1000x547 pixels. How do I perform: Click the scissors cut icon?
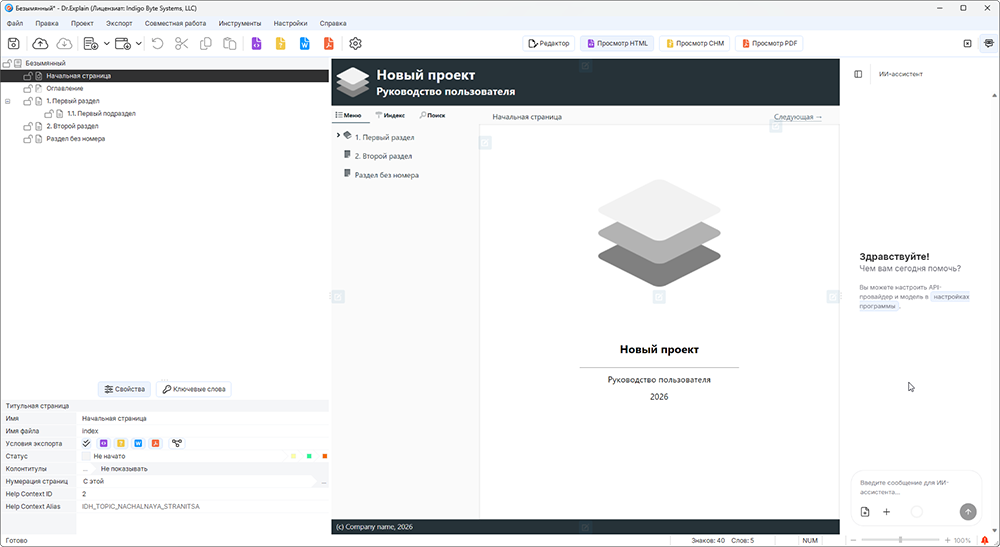182,43
